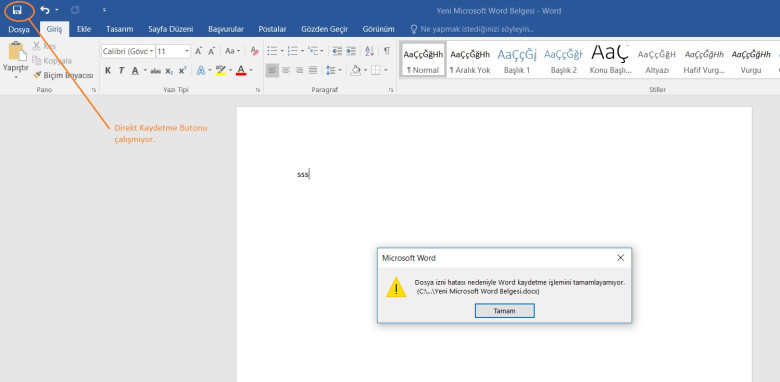Click the Undo arrow icon
Viewport: 780px width, 382px height.
45,10
